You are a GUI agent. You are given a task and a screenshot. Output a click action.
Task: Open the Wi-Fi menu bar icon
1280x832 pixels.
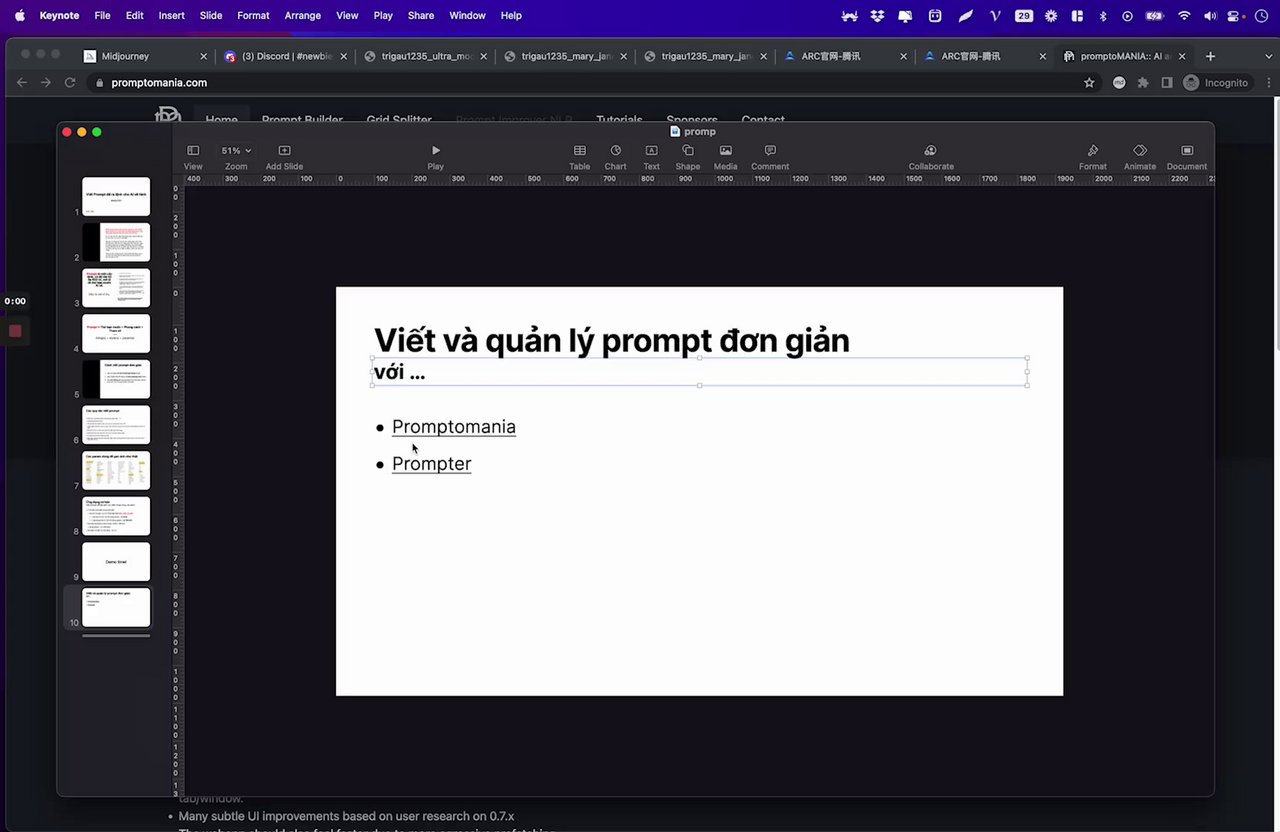(1184, 16)
